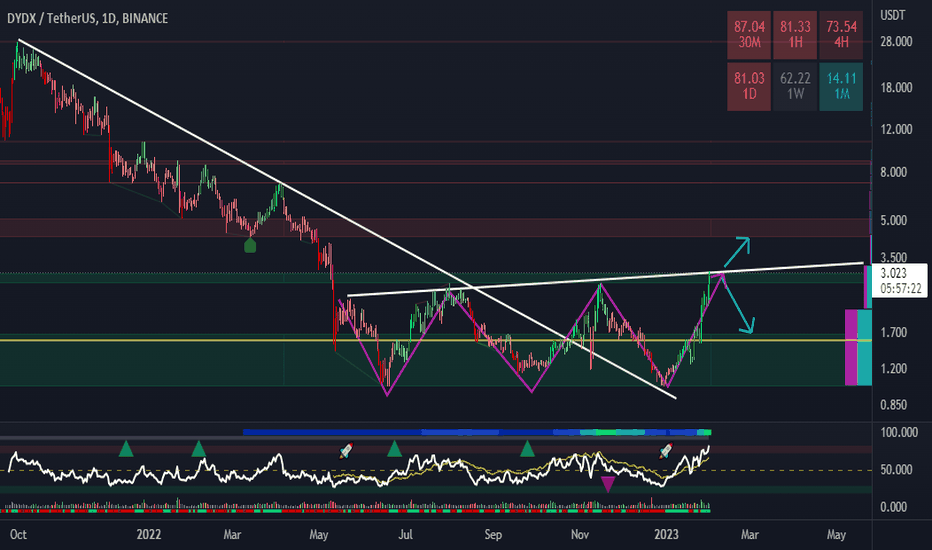Click the 05:57:22 candle countdown timer
The width and height of the screenshot is (932, 550).
[900, 288]
